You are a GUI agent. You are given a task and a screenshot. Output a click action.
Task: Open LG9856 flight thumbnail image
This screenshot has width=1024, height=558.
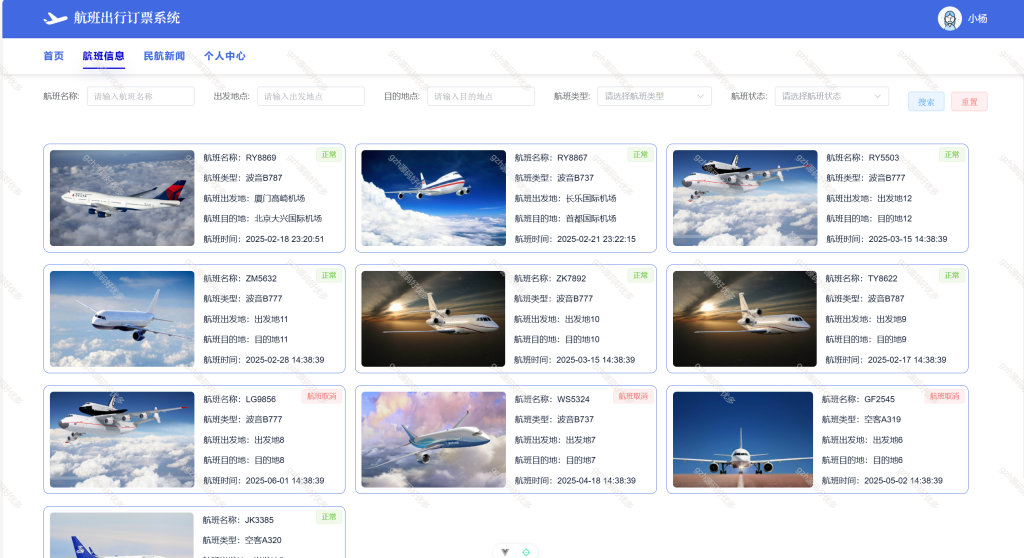[122, 440]
